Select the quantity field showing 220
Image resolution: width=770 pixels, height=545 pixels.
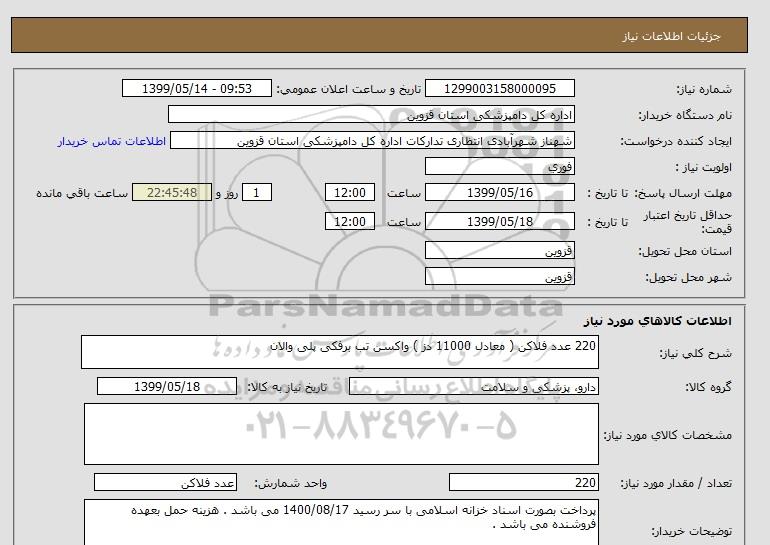523,483
